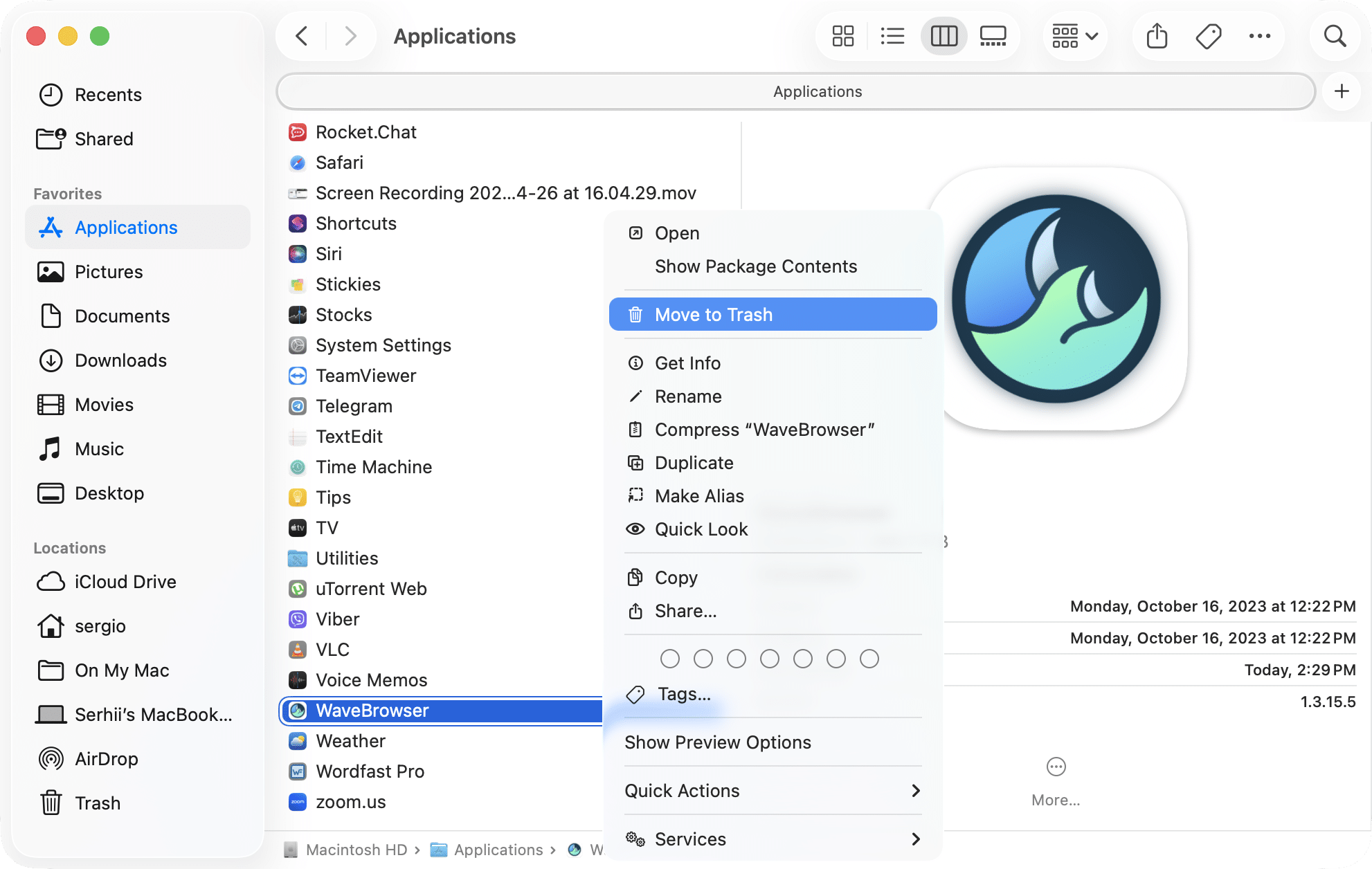Open the search magnifier
Screen dimensions: 1372x869
[1335, 36]
